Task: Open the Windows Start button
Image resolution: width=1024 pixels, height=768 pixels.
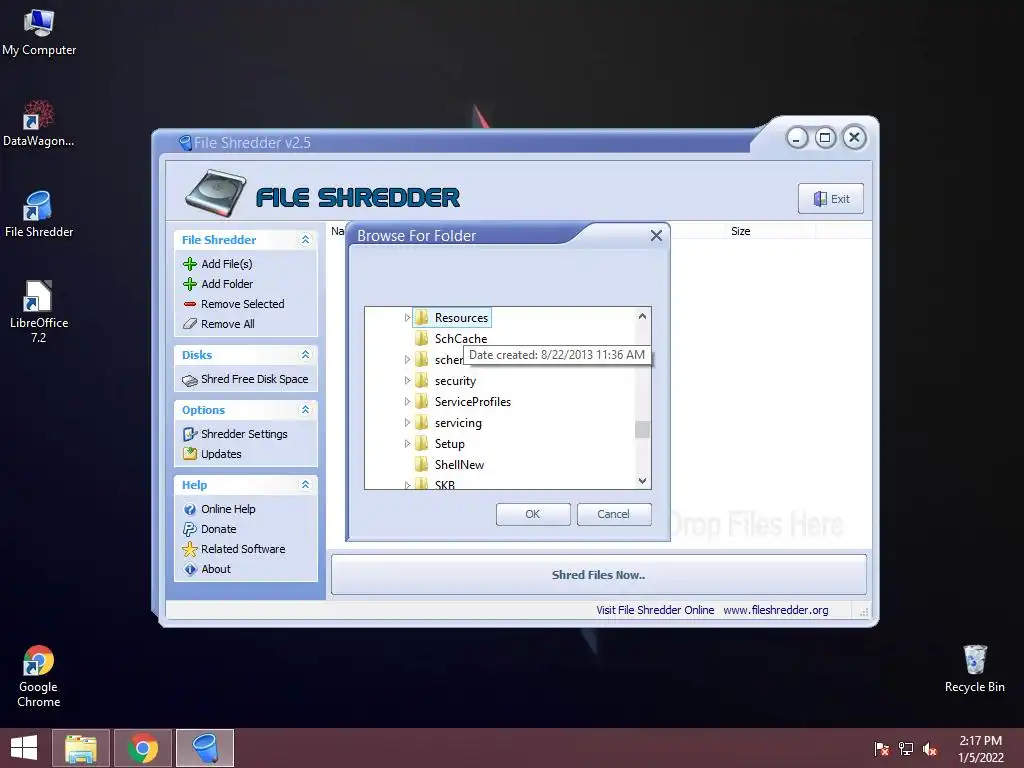Action: 24,748
